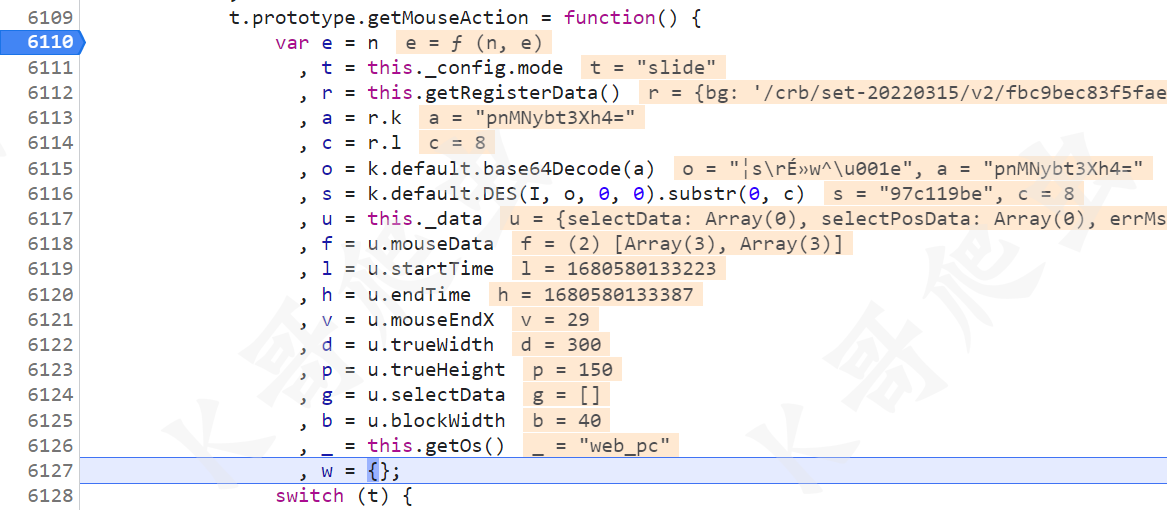Viewport: 1167px width, 510px height.
Task: Click u.startTime on line 6119
Action: click(430, 269)
